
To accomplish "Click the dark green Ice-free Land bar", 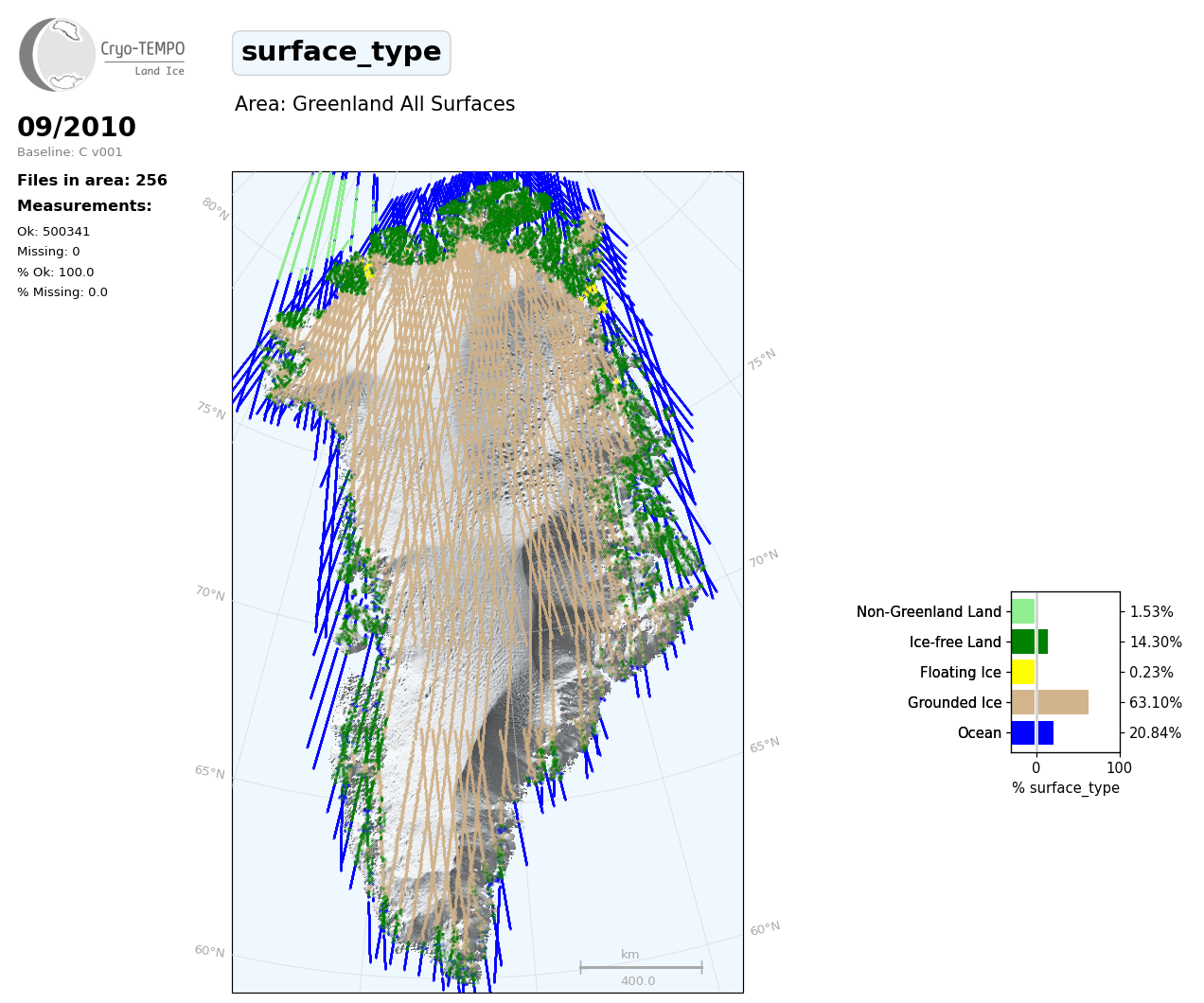I will pyautogui.click(x=1030, y=642).
